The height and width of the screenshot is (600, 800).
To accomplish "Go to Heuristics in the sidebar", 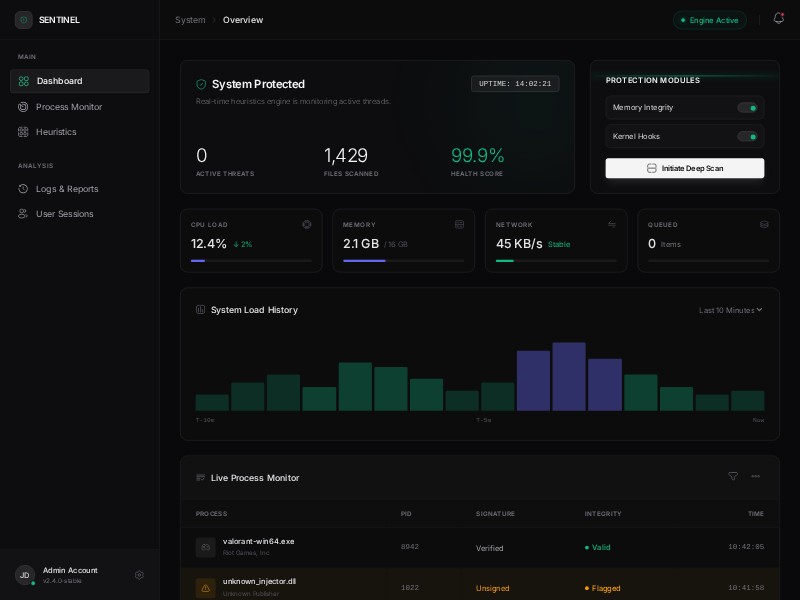I will pos(56,132).
